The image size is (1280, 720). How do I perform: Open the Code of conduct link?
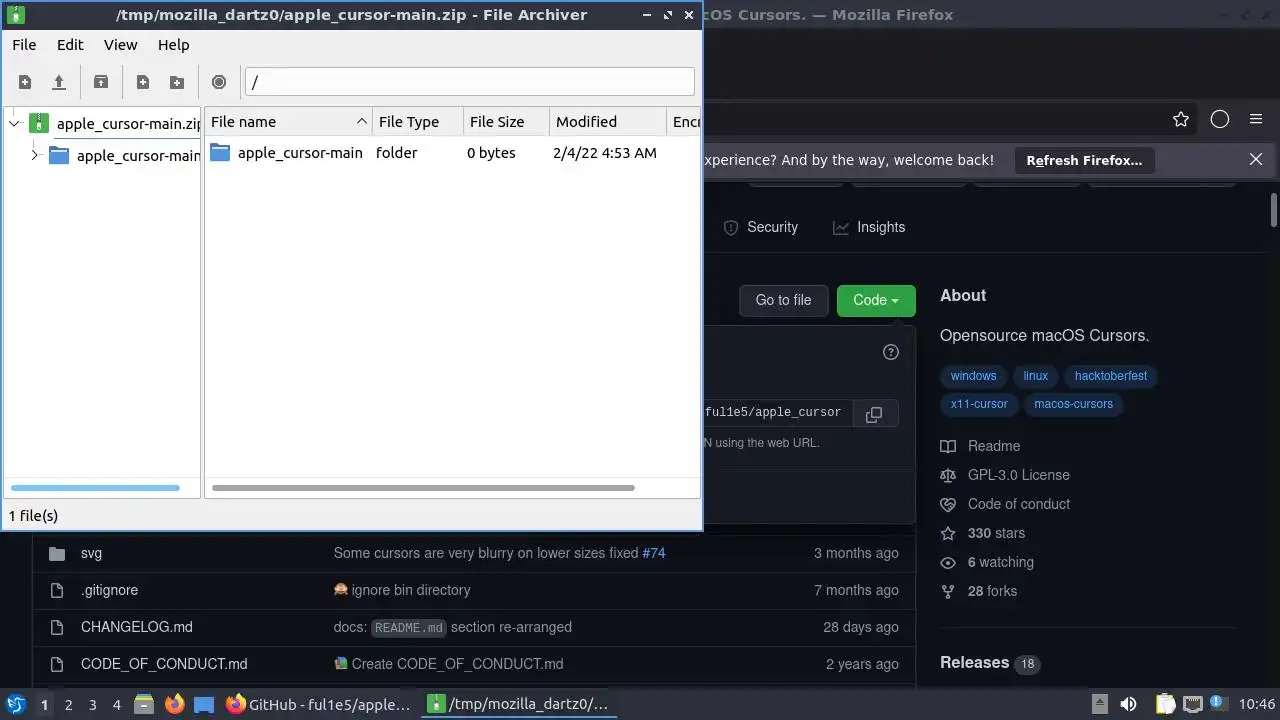[1005, 504]
